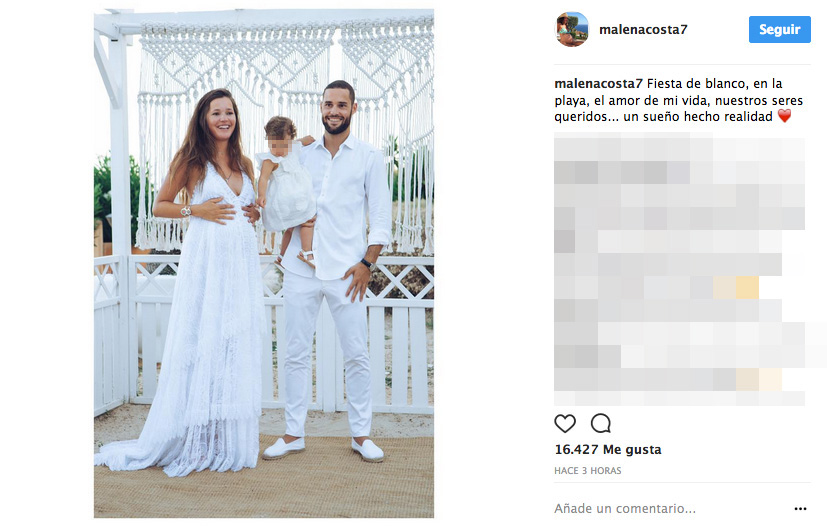Open the three-dot more options menu
The width and height of the screenshot is (827, 527).
click(x=800, y=509)
